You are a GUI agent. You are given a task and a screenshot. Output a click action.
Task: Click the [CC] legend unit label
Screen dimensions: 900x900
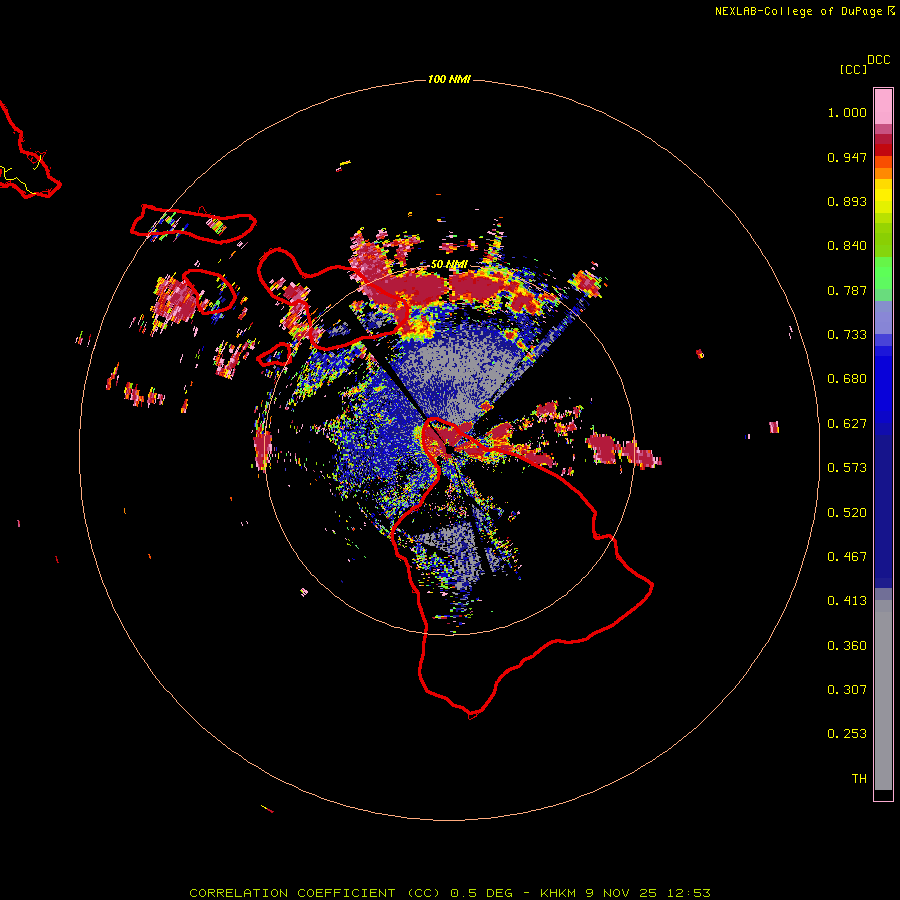click(x=853, y=69)
